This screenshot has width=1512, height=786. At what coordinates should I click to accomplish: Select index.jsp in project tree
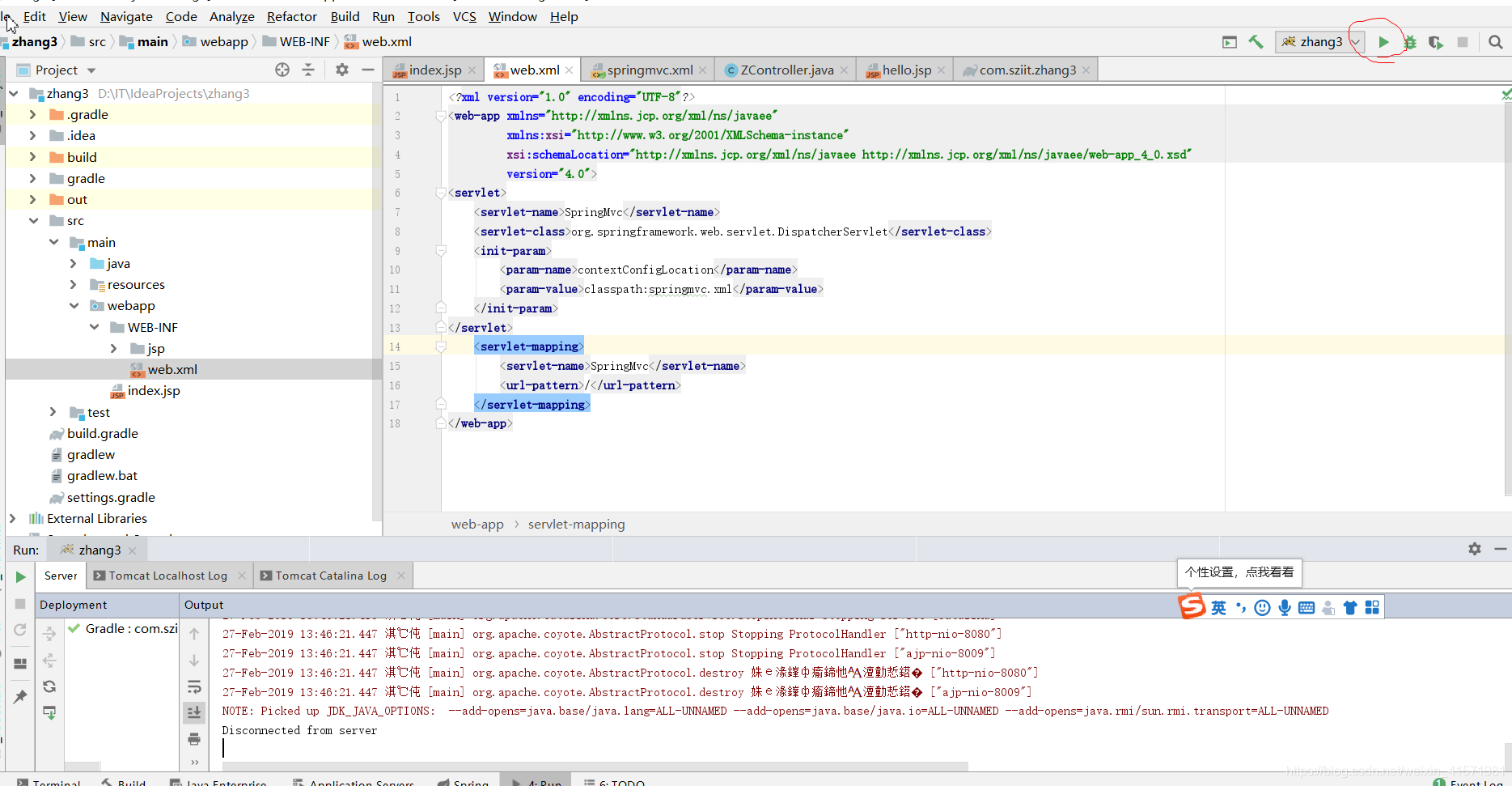coord(154,391)
